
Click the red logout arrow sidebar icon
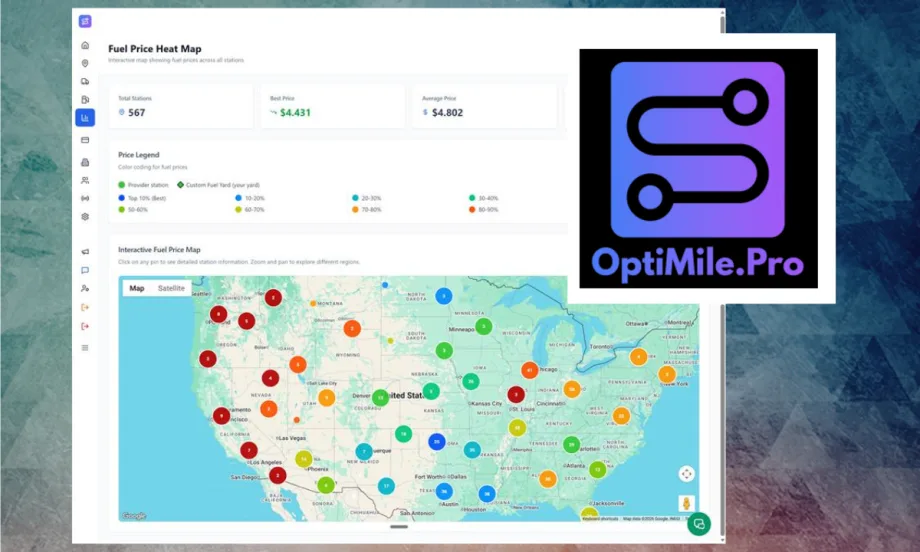(x=85, y=326)
